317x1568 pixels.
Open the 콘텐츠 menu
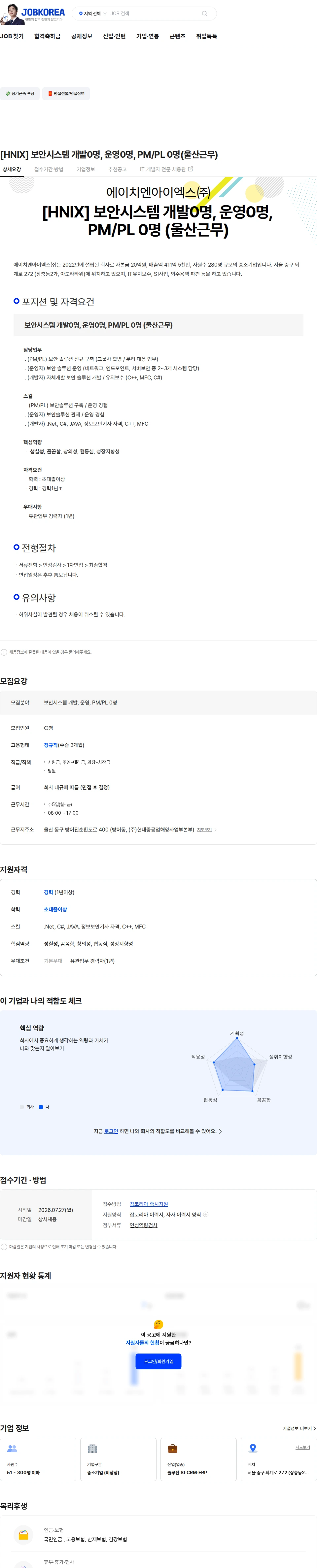(177, 37)
